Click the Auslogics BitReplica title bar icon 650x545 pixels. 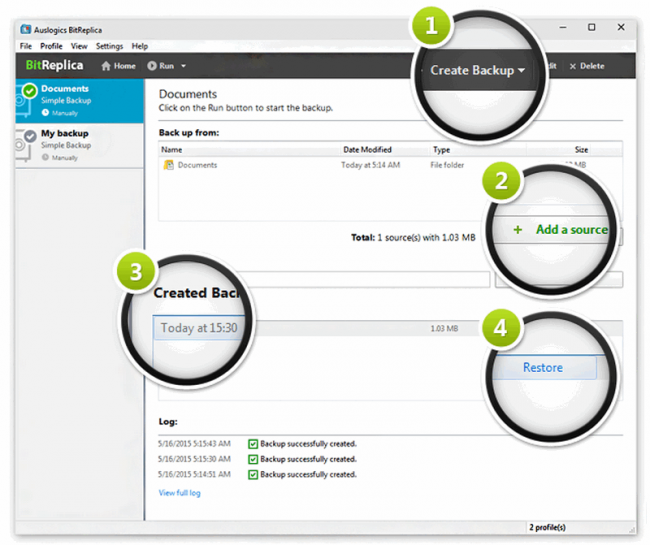(x=26, y=29)
